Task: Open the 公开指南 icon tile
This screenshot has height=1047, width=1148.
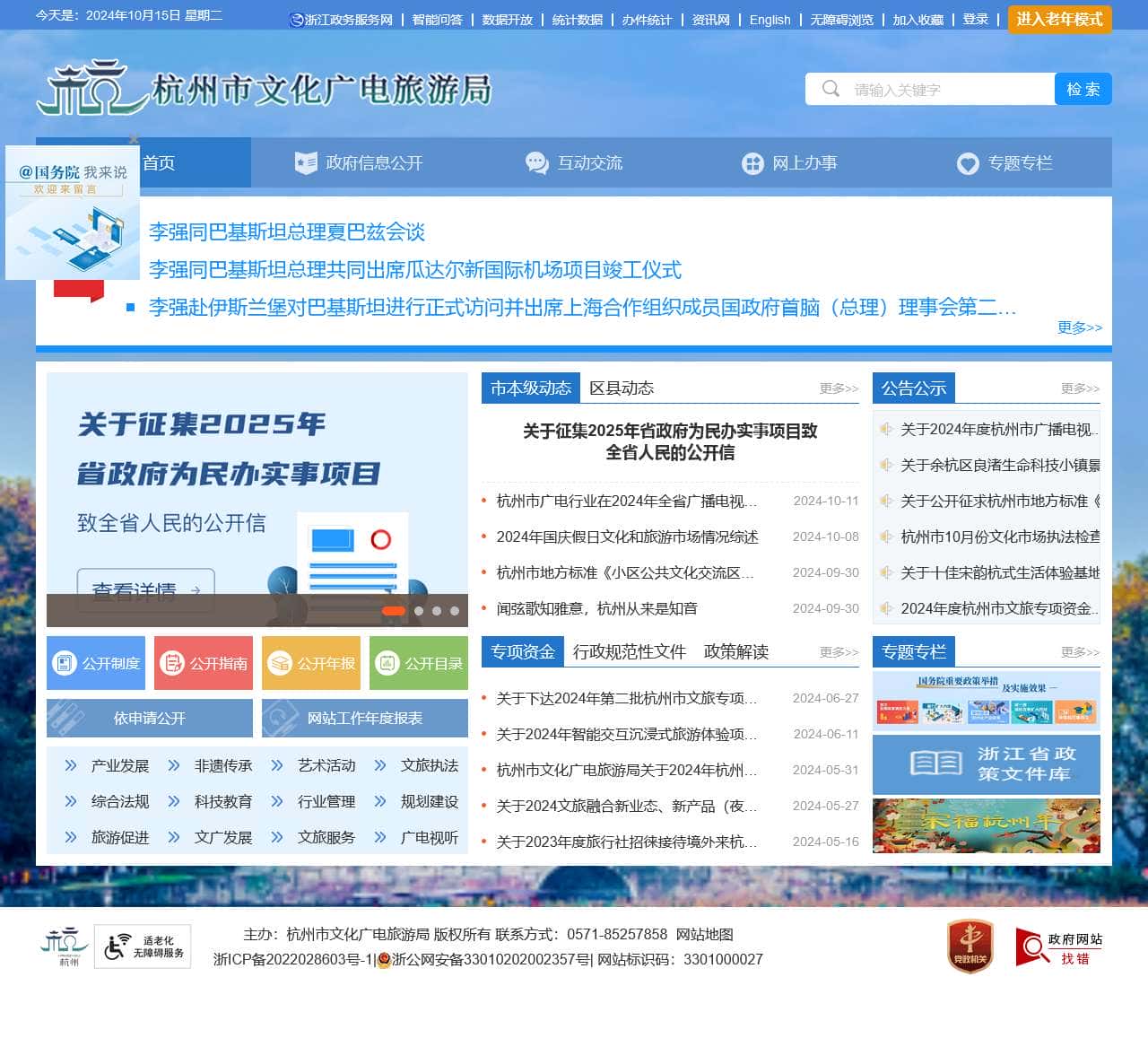Action: click(x=204, y=663)
